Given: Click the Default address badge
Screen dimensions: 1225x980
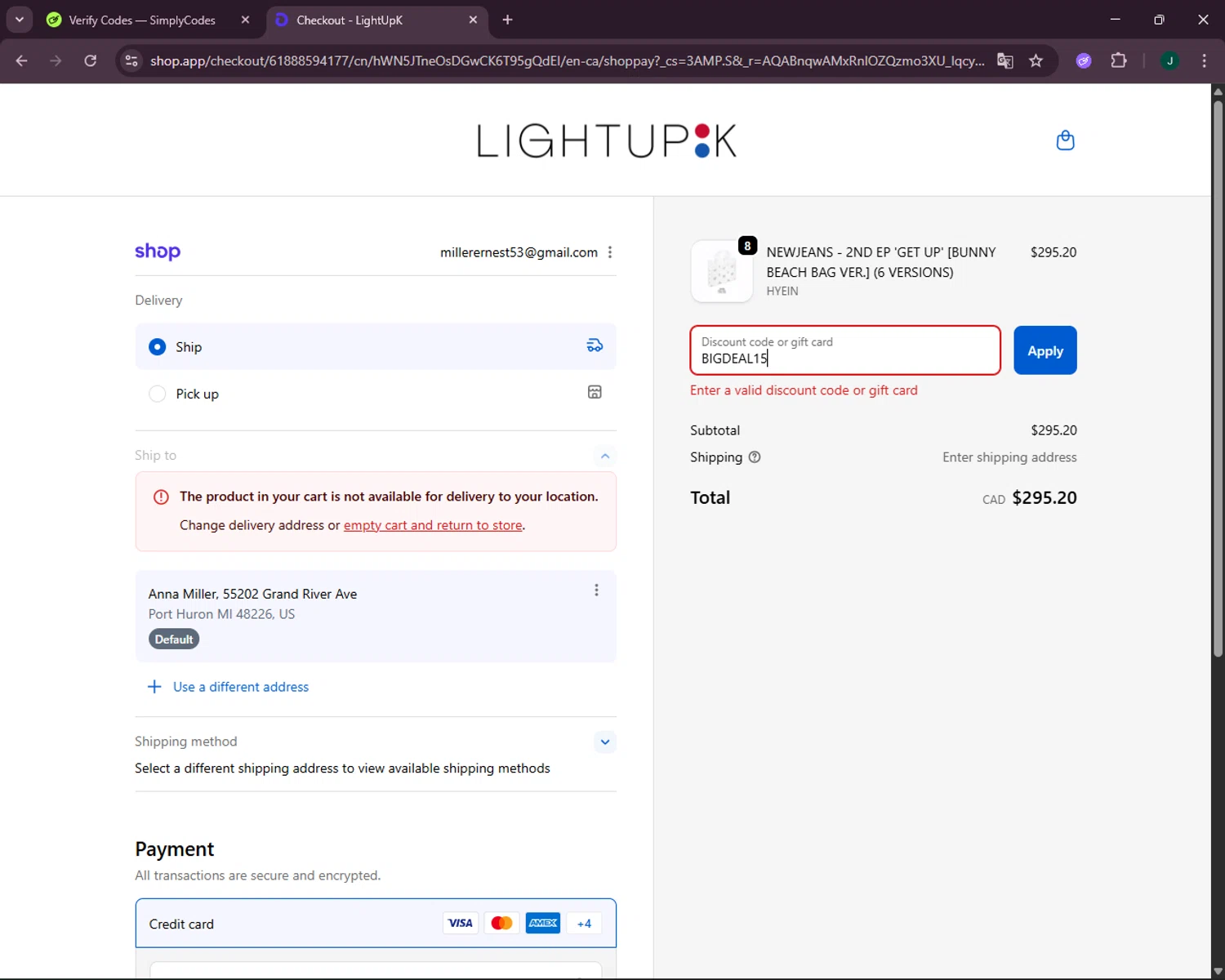Looking at the screenshot, I should coord(174,639).
